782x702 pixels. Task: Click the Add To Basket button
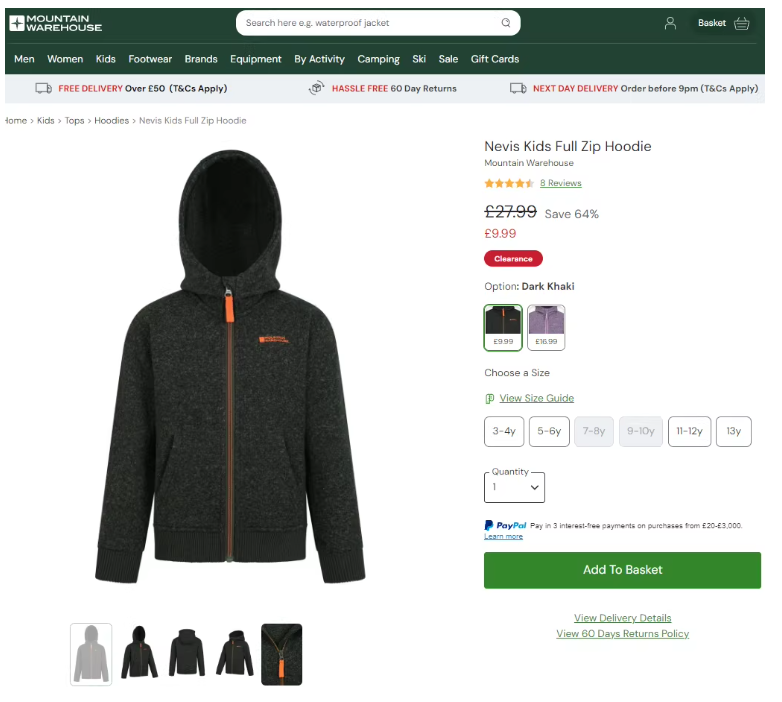click(622, 570)
